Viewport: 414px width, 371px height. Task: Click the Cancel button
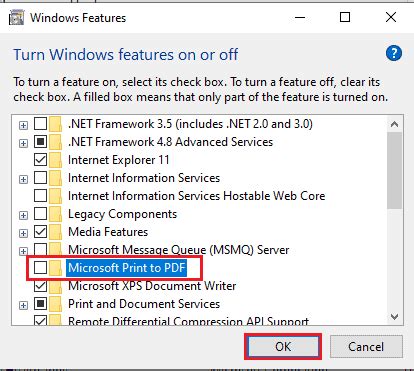click(366, 347)
